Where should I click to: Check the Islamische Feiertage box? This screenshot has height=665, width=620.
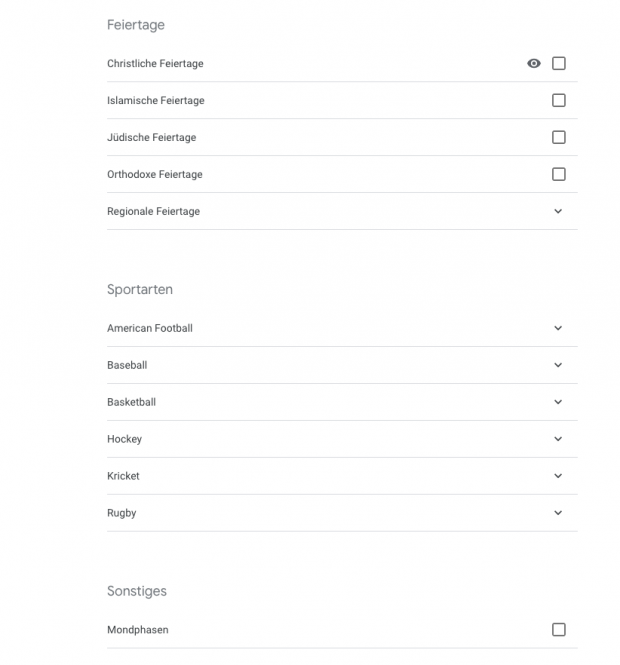(559, 101)
